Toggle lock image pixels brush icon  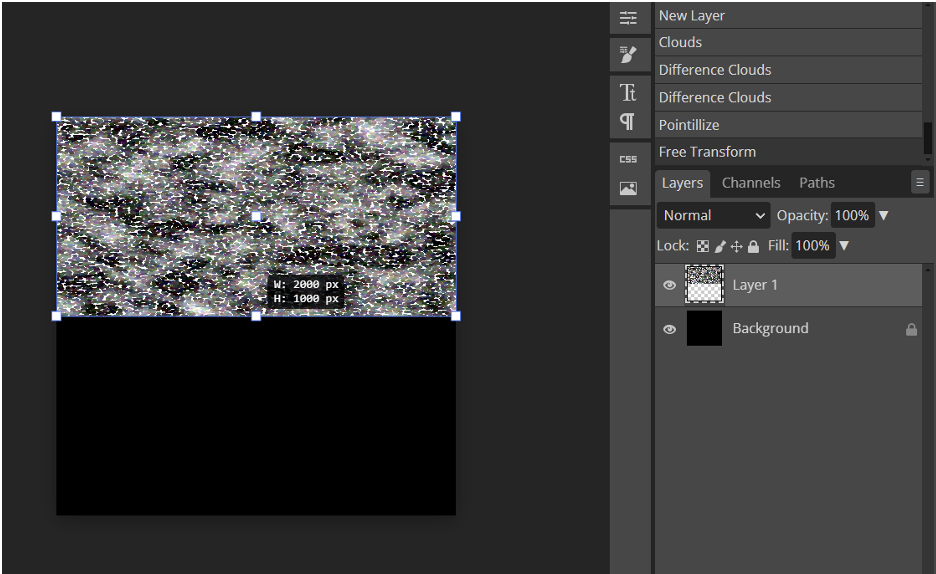(x=720, y=246)
